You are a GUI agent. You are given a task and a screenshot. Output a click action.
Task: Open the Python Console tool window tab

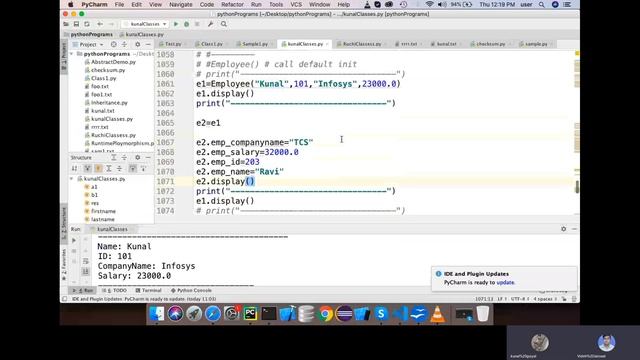(x=191, y=291)
